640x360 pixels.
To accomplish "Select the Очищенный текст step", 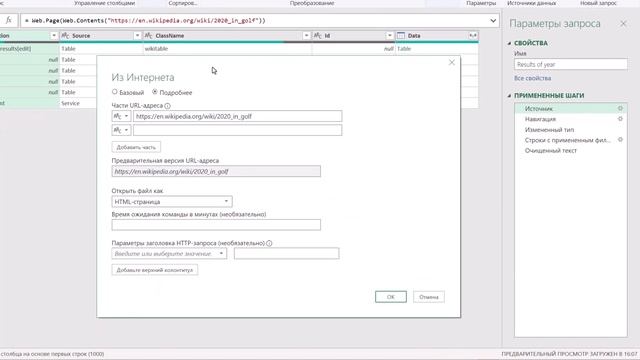I will pos(571,151).
